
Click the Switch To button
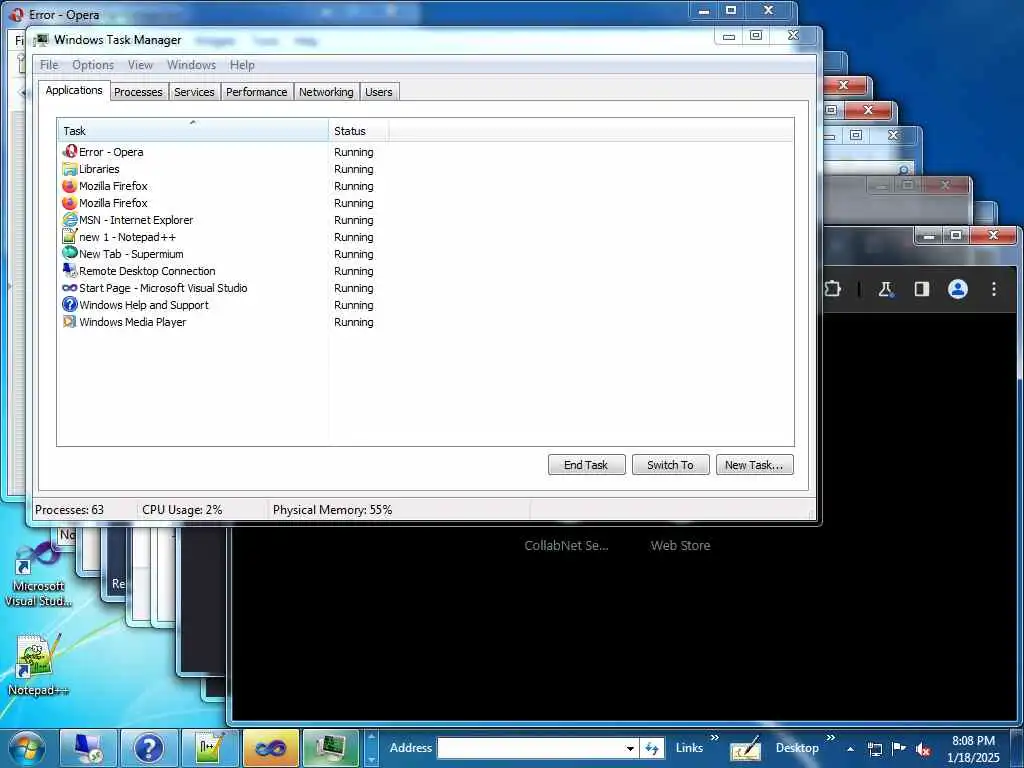pos(670,465)
